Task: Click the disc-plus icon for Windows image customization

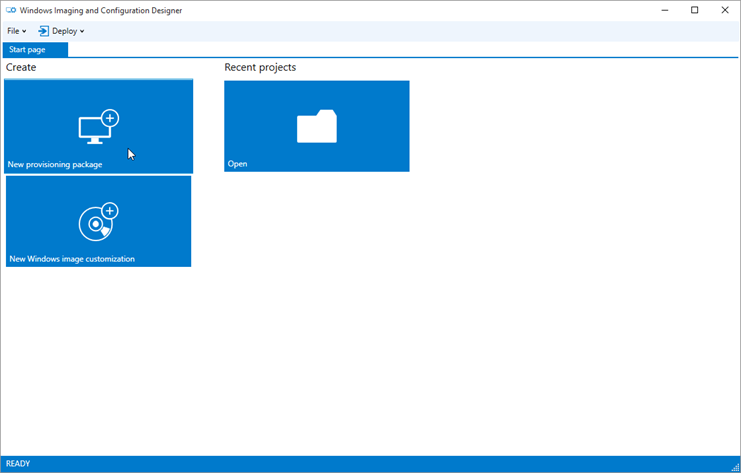Action: click(98, 220)
